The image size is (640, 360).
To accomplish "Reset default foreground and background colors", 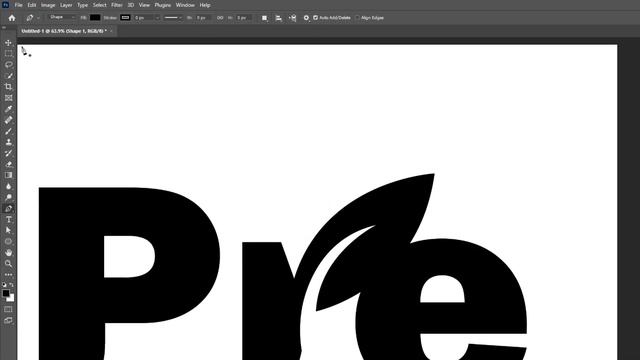I will coord(4,284).
